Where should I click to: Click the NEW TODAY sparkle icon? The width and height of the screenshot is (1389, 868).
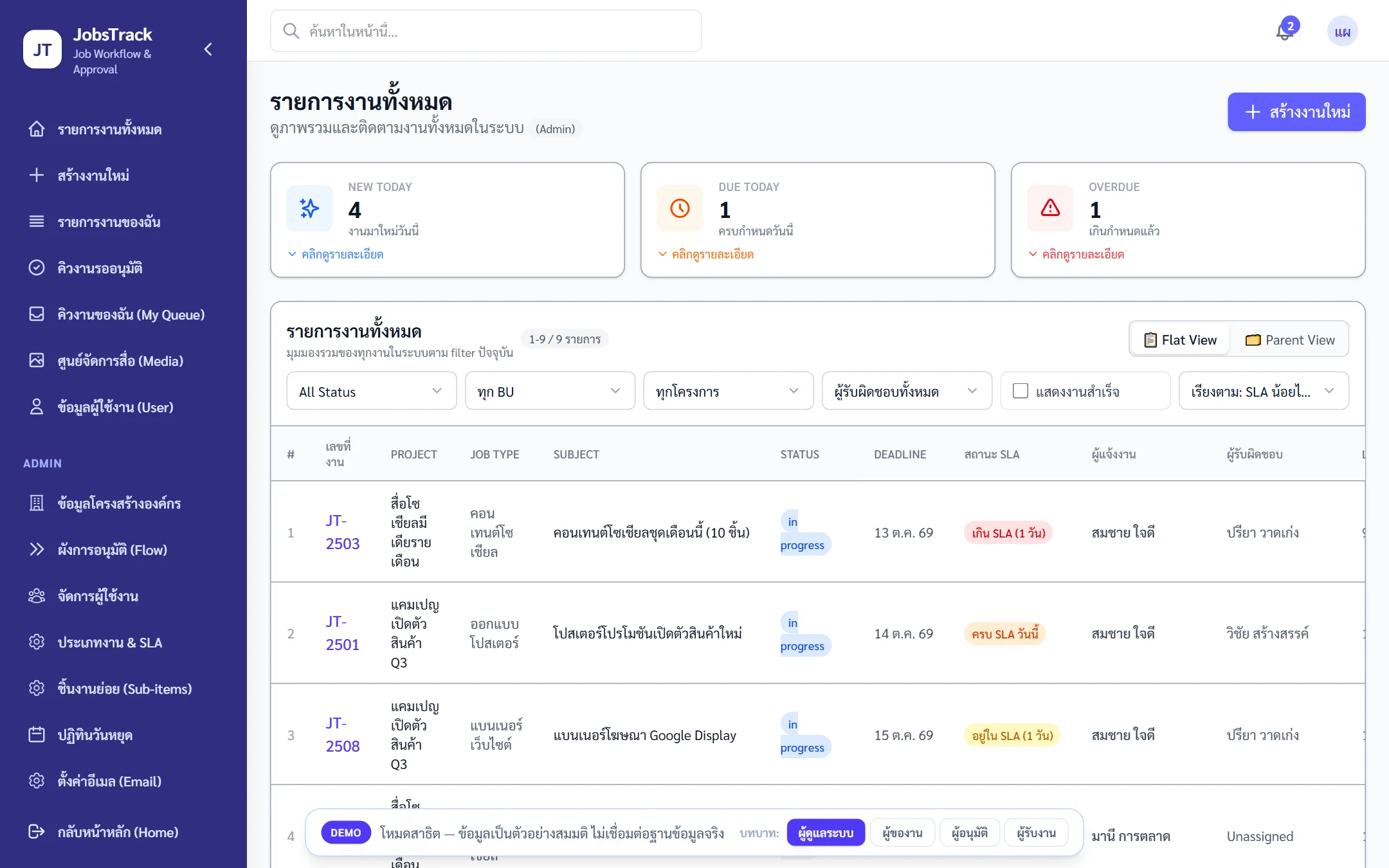point(309,208)
